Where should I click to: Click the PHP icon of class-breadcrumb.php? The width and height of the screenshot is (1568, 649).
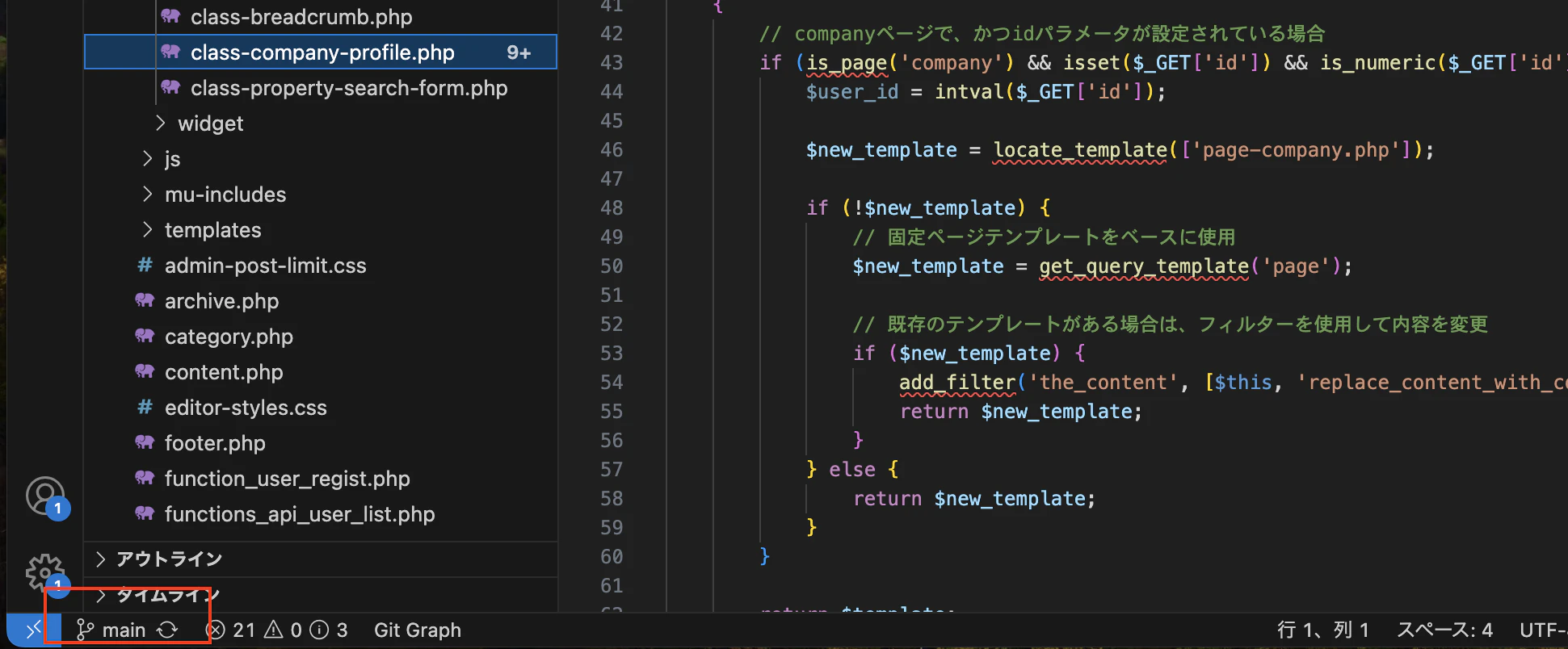coord(170,17)
